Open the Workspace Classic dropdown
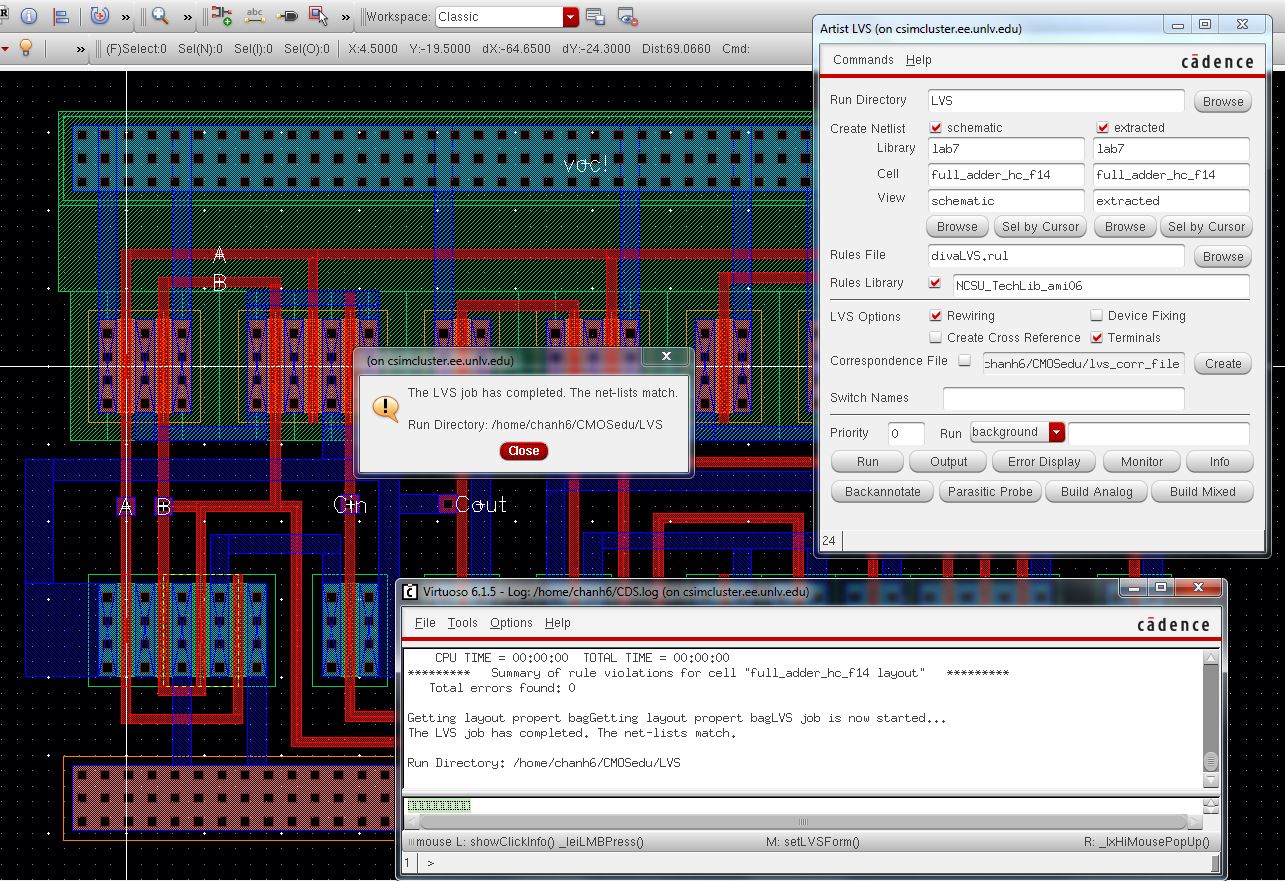1285x881 pixels. point(570,17)
